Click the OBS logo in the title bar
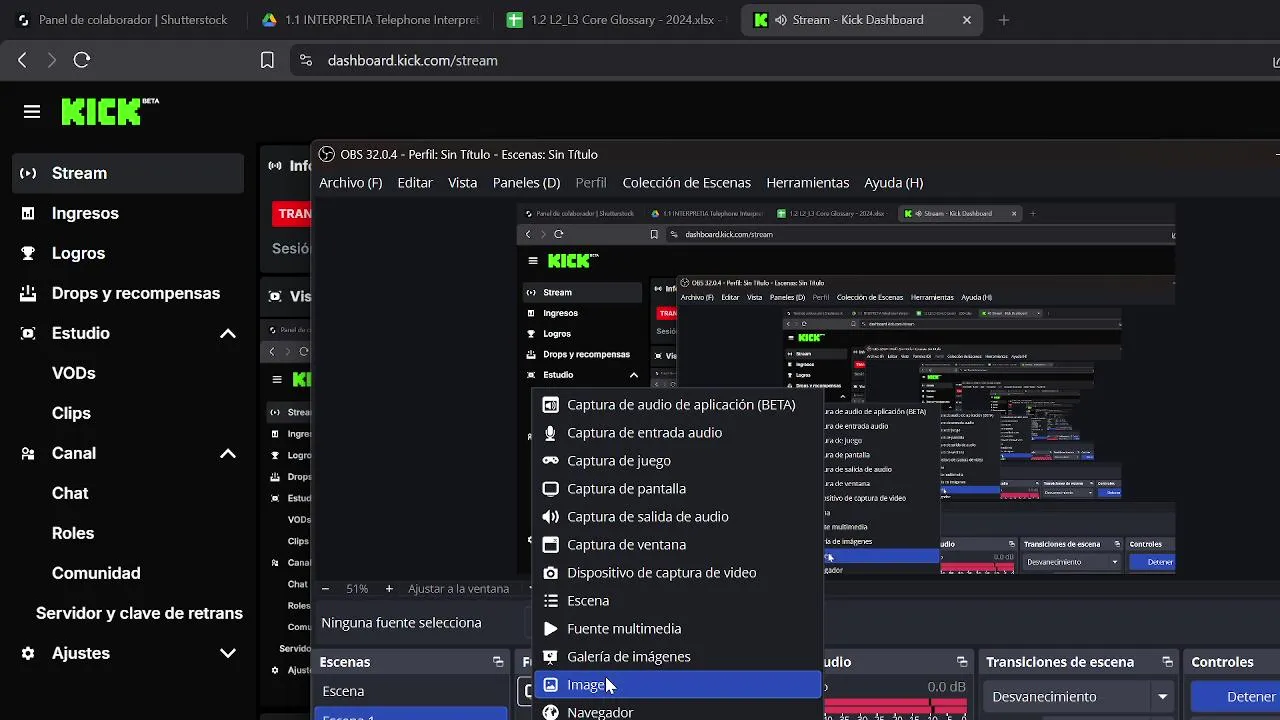This screenshot has height=720, width=1280. coord(326,154)
